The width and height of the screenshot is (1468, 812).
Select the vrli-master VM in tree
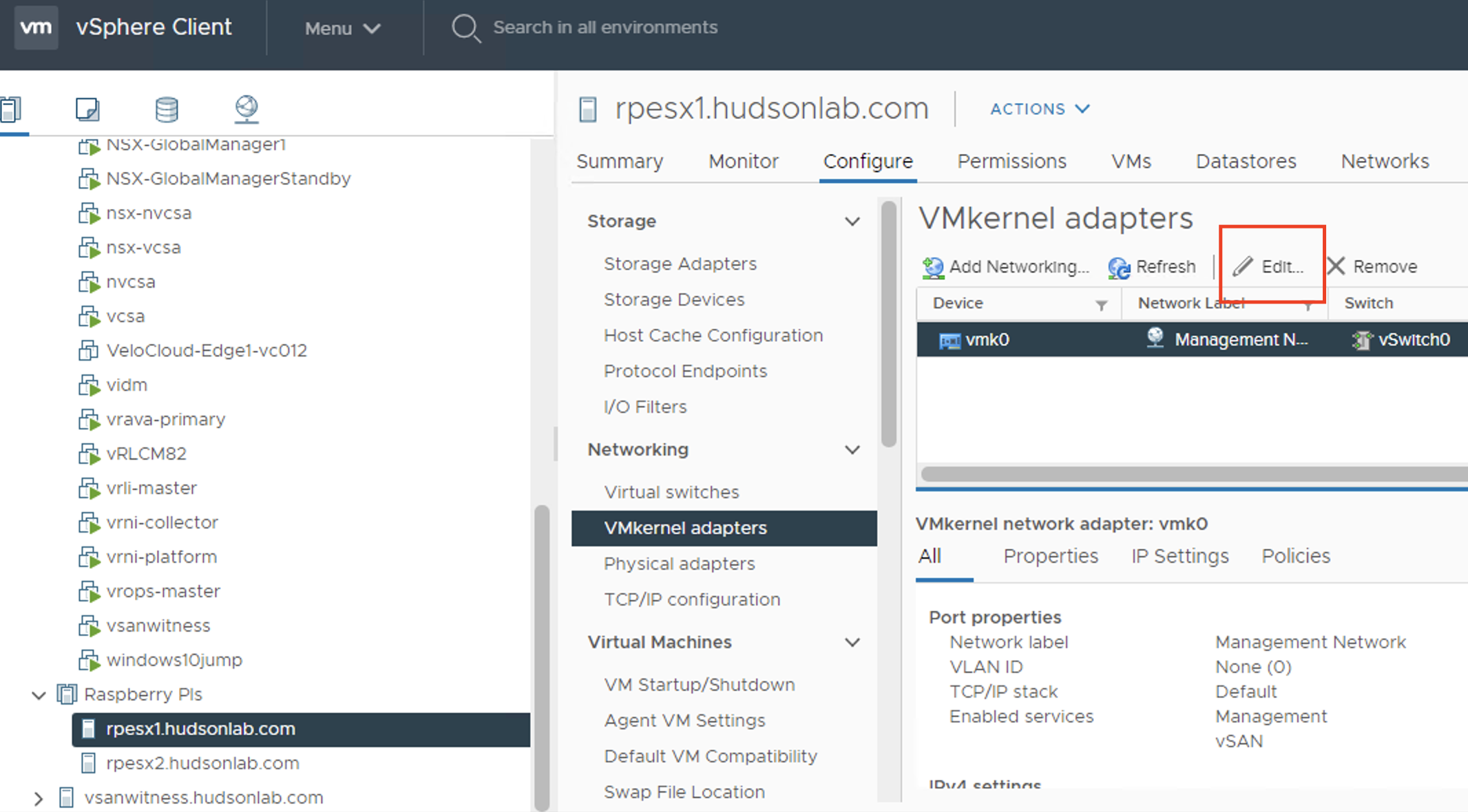pos(151,489)
